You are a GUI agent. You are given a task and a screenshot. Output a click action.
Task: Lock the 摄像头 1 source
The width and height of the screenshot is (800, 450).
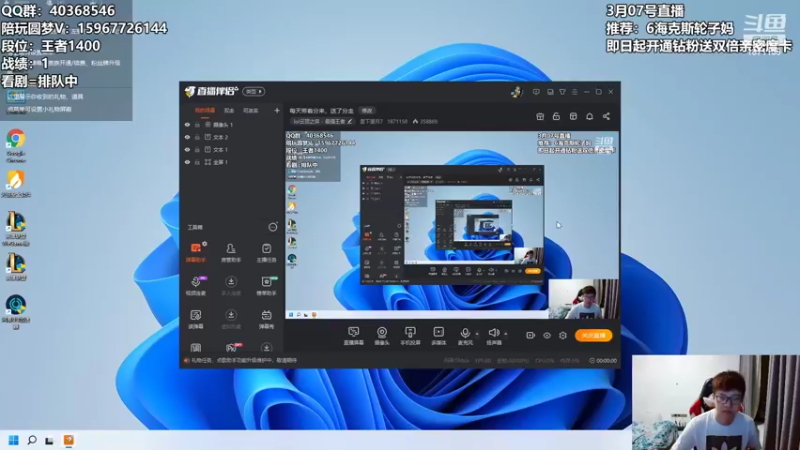197,124
